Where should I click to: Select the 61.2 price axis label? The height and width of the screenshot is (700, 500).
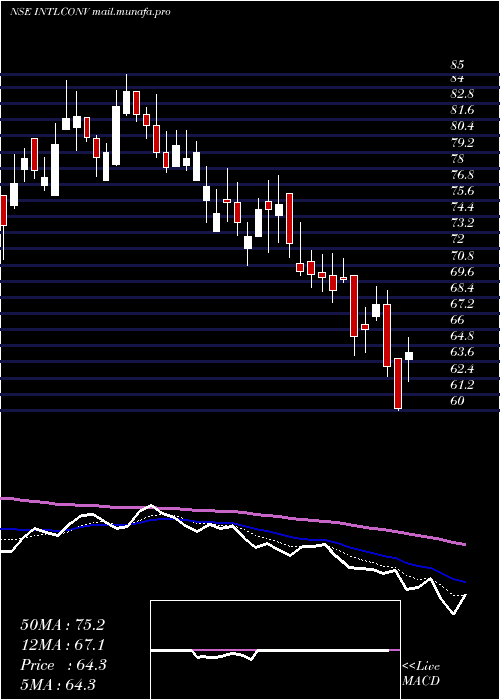tap(462, 384)
